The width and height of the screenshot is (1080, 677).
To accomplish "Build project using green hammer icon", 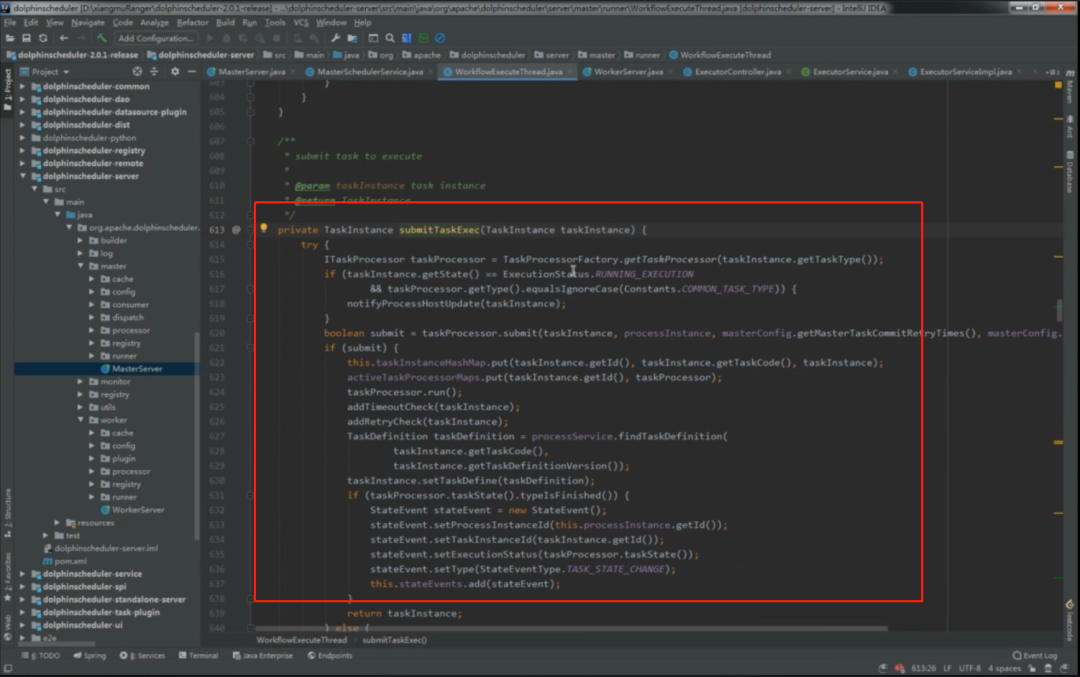I will tap(101, 39).
